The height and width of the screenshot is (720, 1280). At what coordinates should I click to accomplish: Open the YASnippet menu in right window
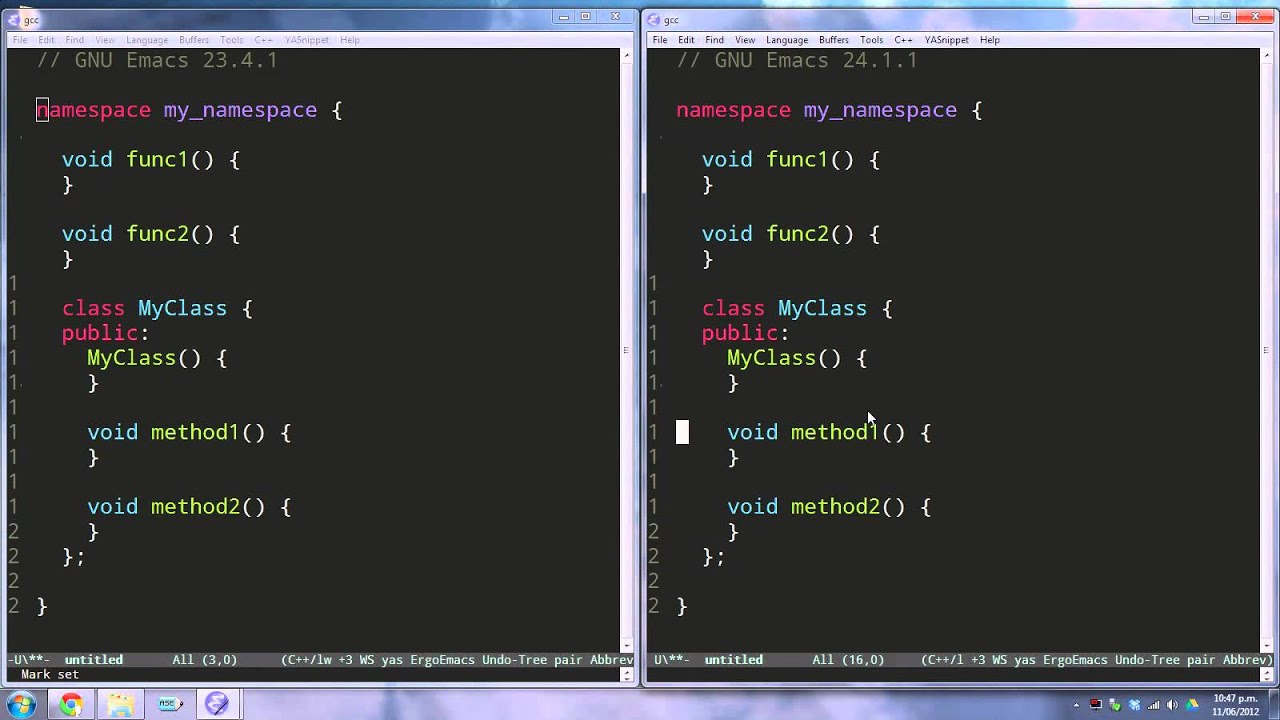[946, 40]
